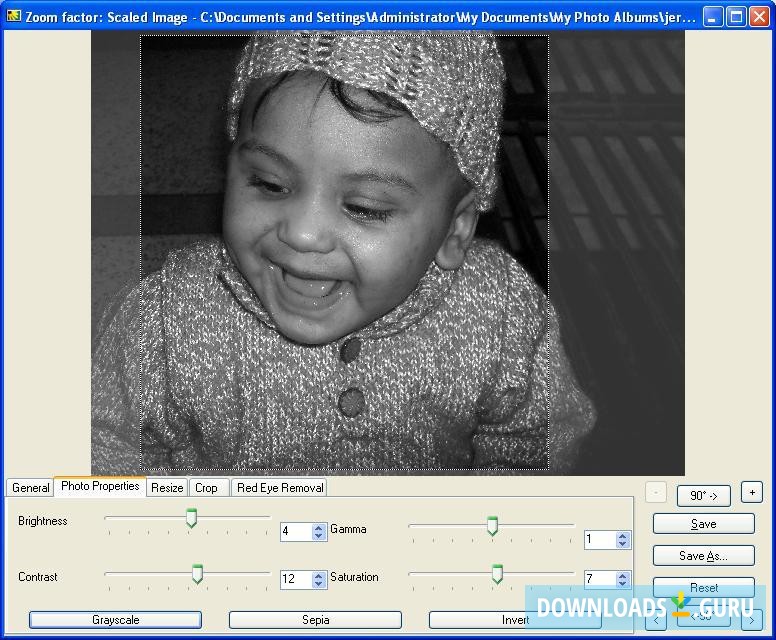Select the Crop tab
This screenshot has height=640, width=776.
(206, 488)
